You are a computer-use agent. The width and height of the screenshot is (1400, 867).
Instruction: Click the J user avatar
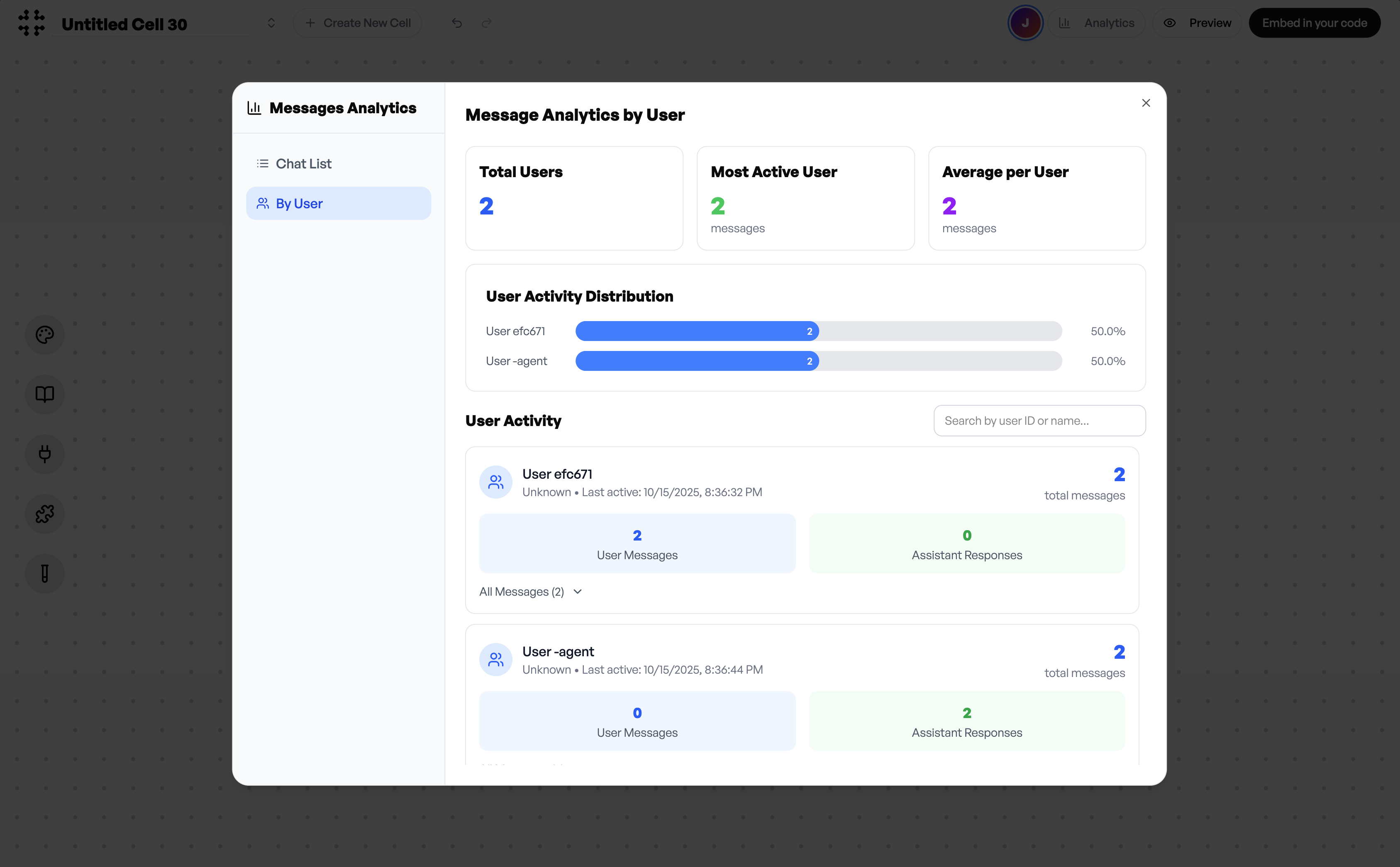click(x=1025, y=23)
